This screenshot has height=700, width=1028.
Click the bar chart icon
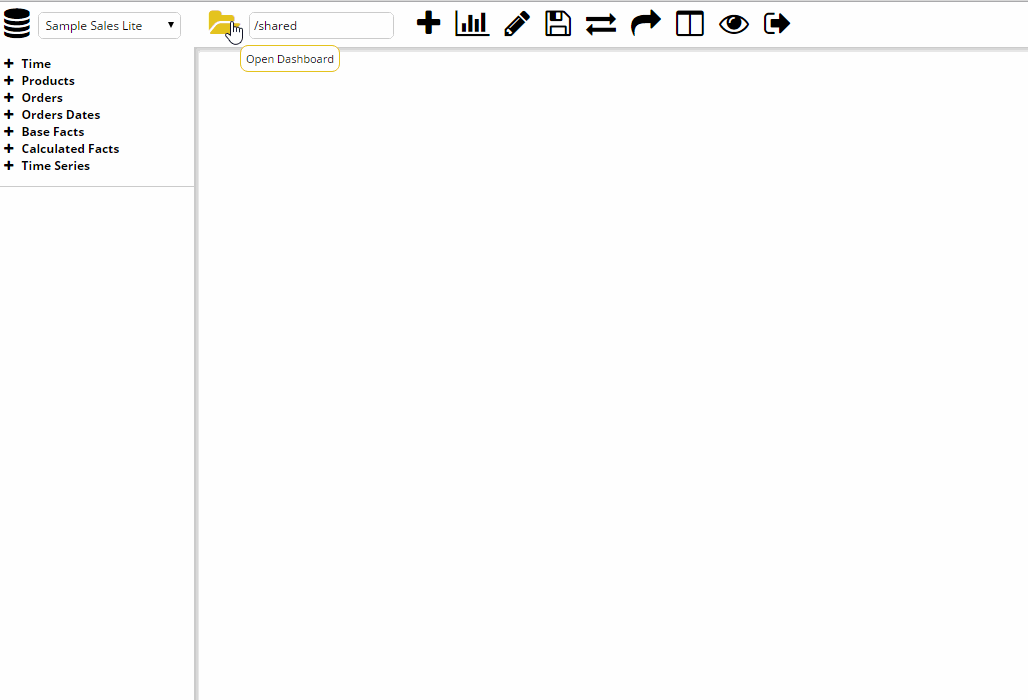[472, 24]
